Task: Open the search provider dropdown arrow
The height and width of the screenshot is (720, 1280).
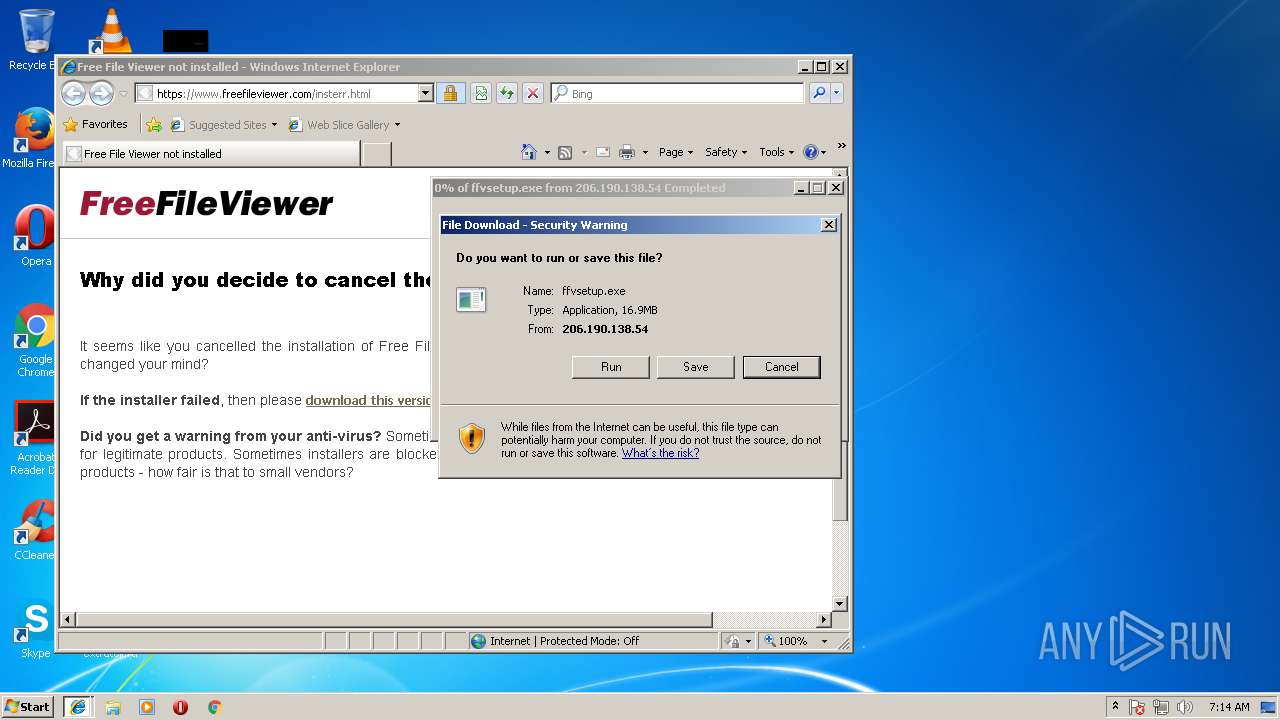Action: tap(837, 93)
